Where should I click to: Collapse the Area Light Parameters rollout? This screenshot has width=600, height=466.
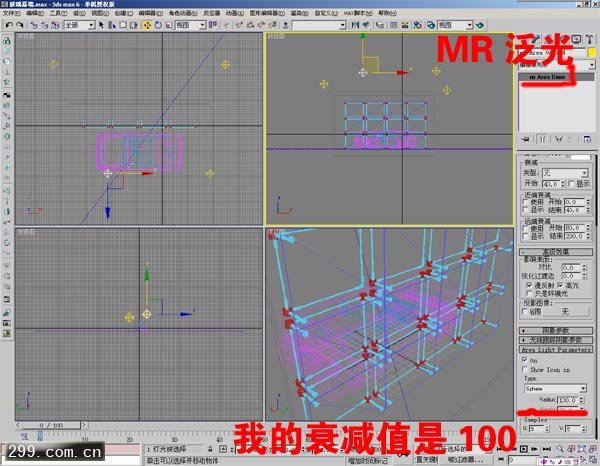[556, 349]
